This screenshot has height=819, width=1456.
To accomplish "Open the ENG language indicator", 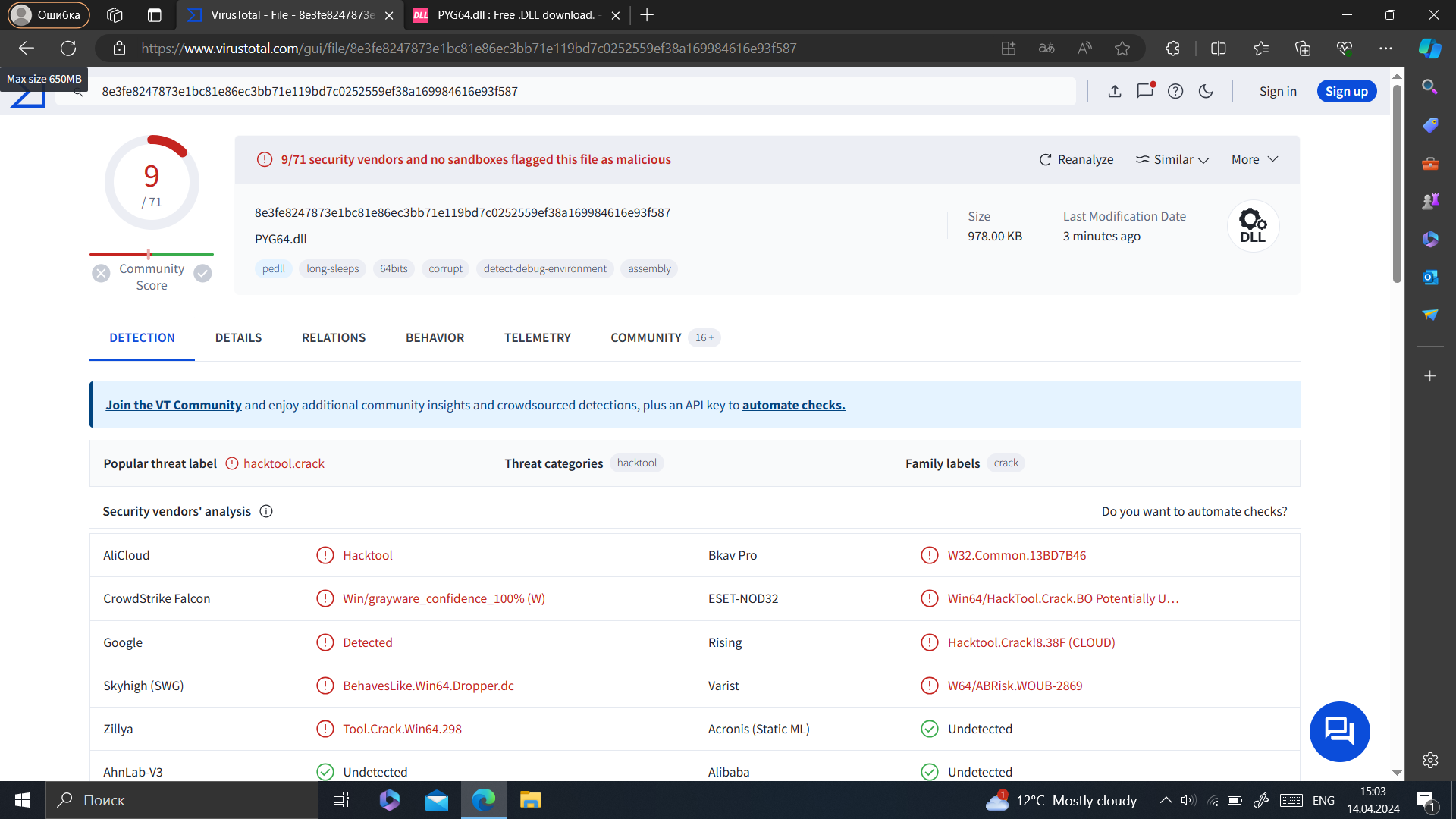I will pos(1323,800).
